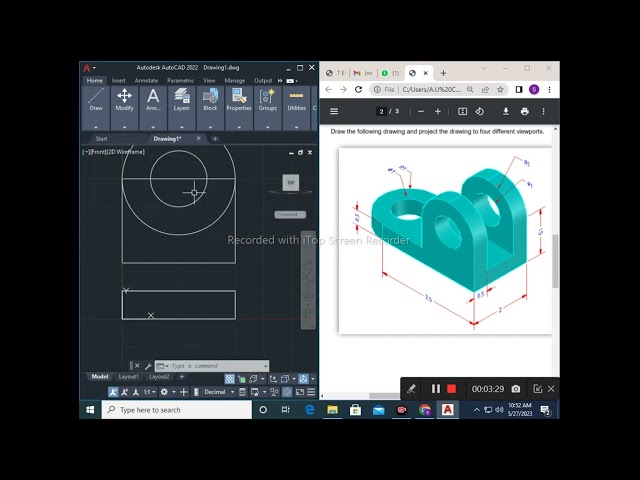Toggle auto-add annotation scales
The image size is (640, 480).
tap(124, 392)
